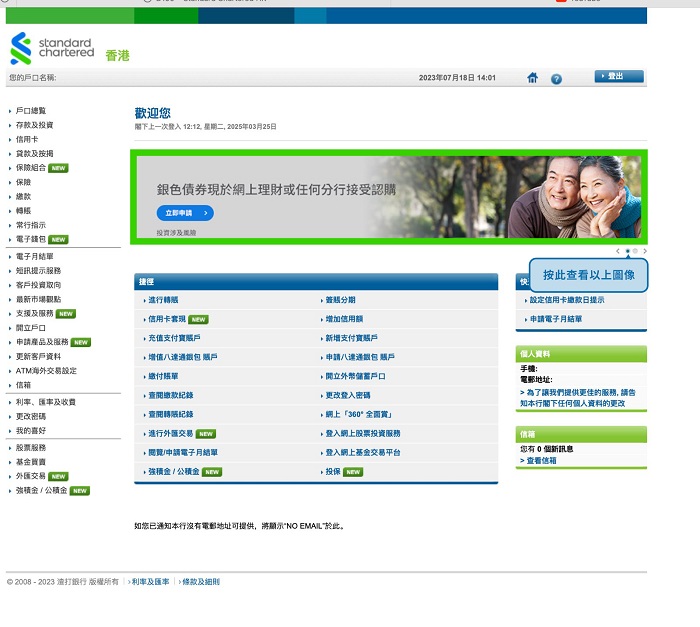Select the first carousel dot indicator
This screenshot has width=700, height=627.
(627, 251)
